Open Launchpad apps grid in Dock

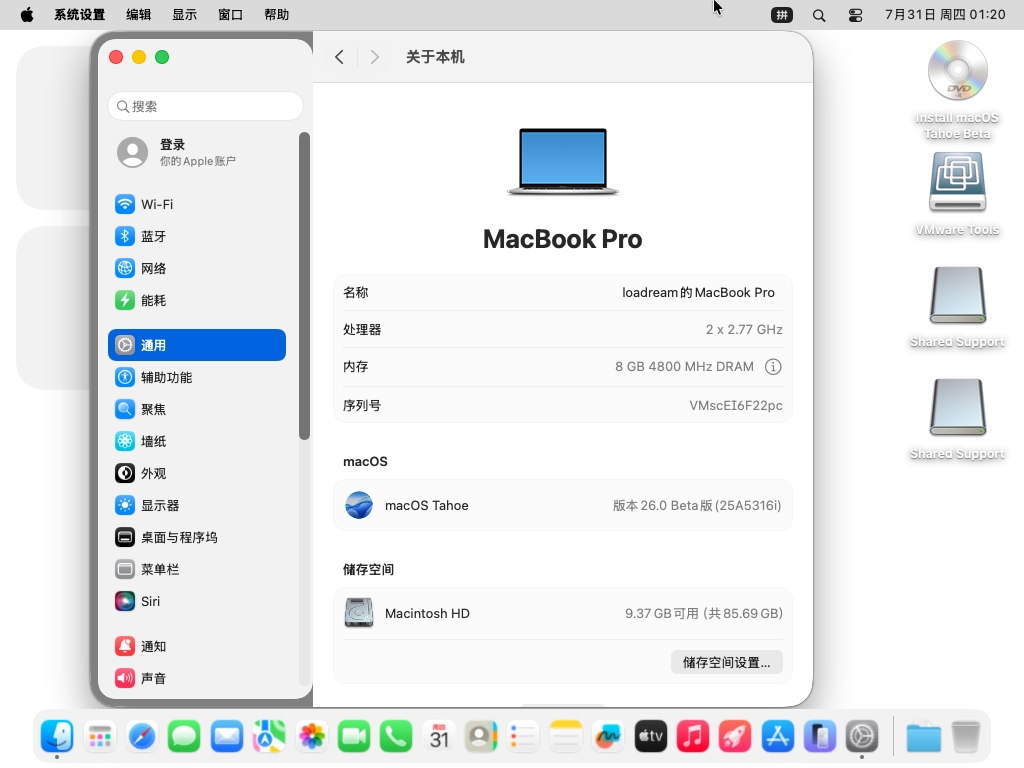[99, 737]
